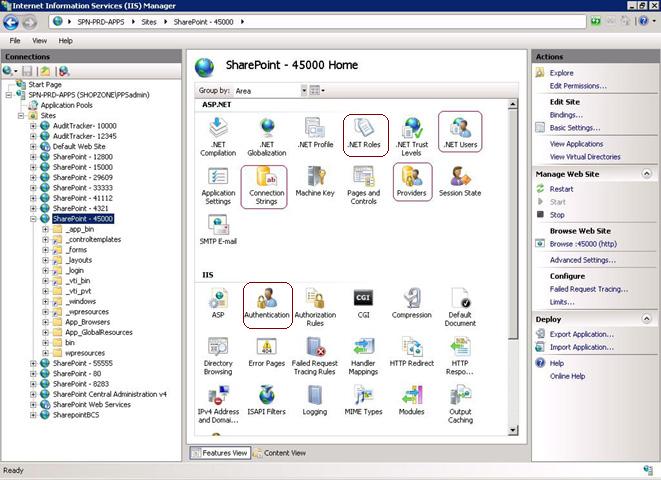Open the File menu
661x480 pixels.
click(x=15, y=41)
